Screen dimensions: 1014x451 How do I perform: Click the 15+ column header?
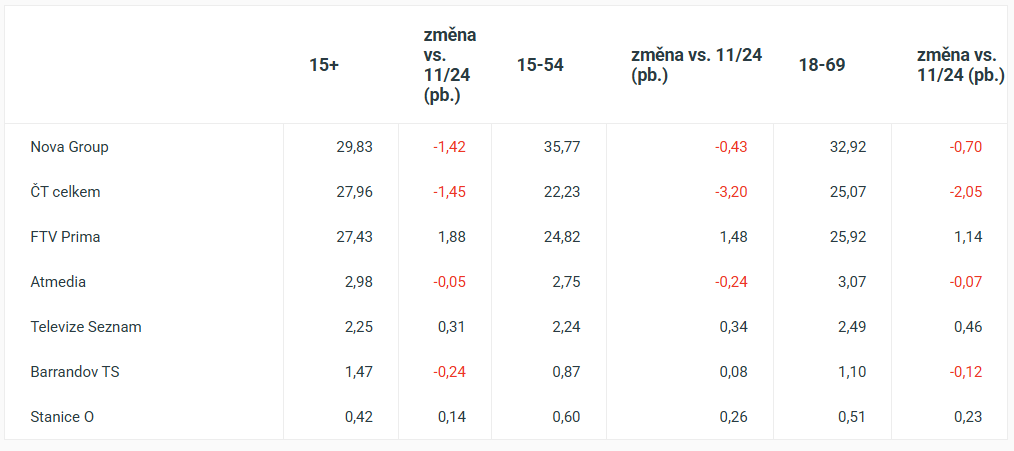(324, 65)
